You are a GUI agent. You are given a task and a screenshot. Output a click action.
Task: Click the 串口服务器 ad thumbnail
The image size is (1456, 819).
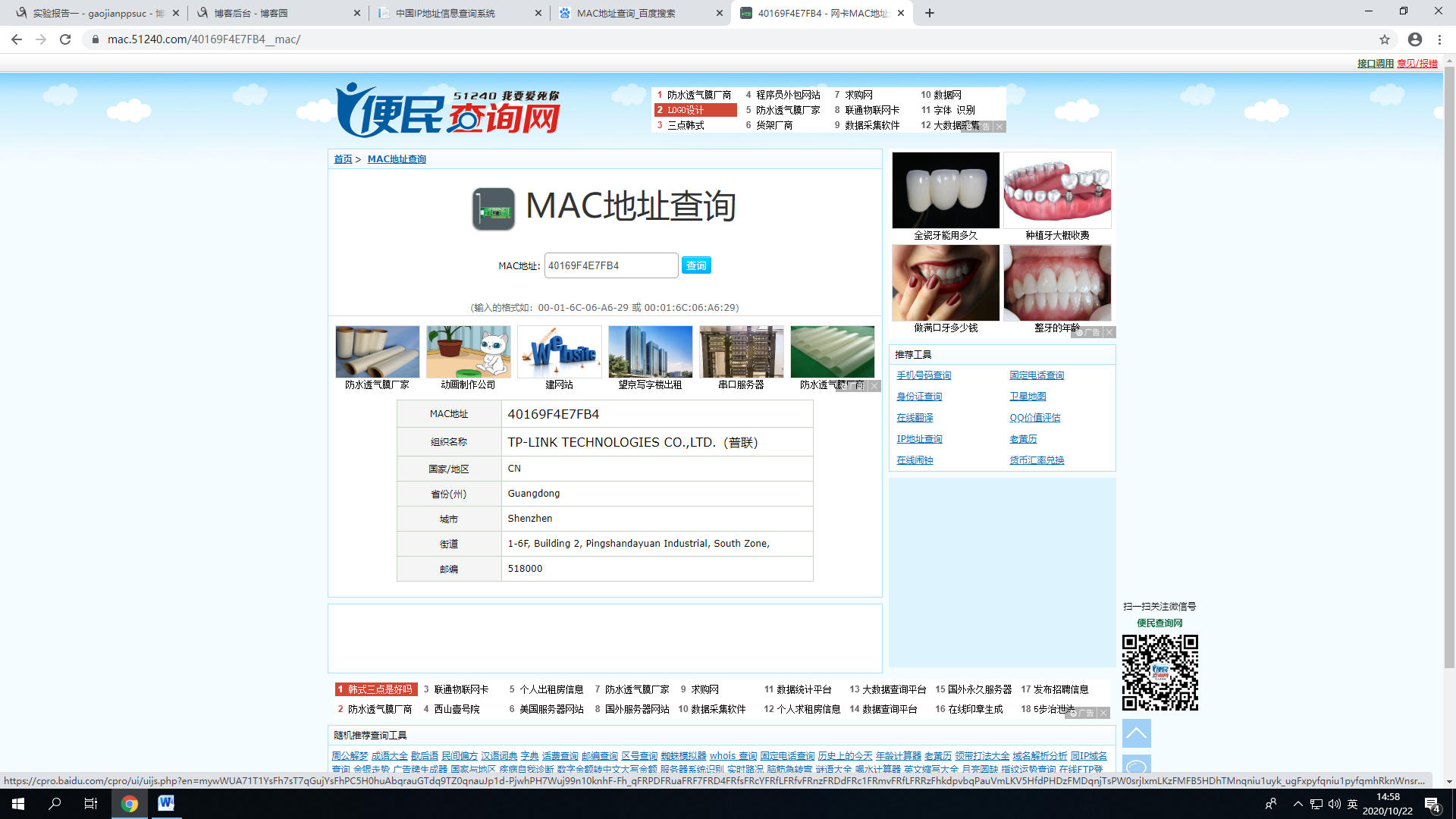tap(741, 353)
